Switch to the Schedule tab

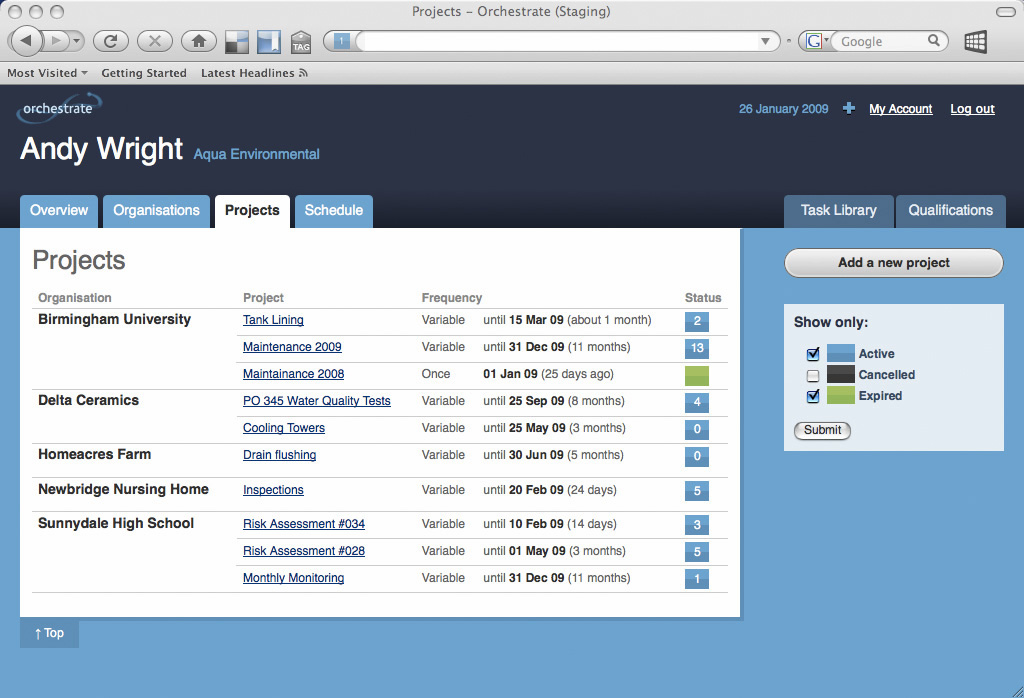coord(333,211)
